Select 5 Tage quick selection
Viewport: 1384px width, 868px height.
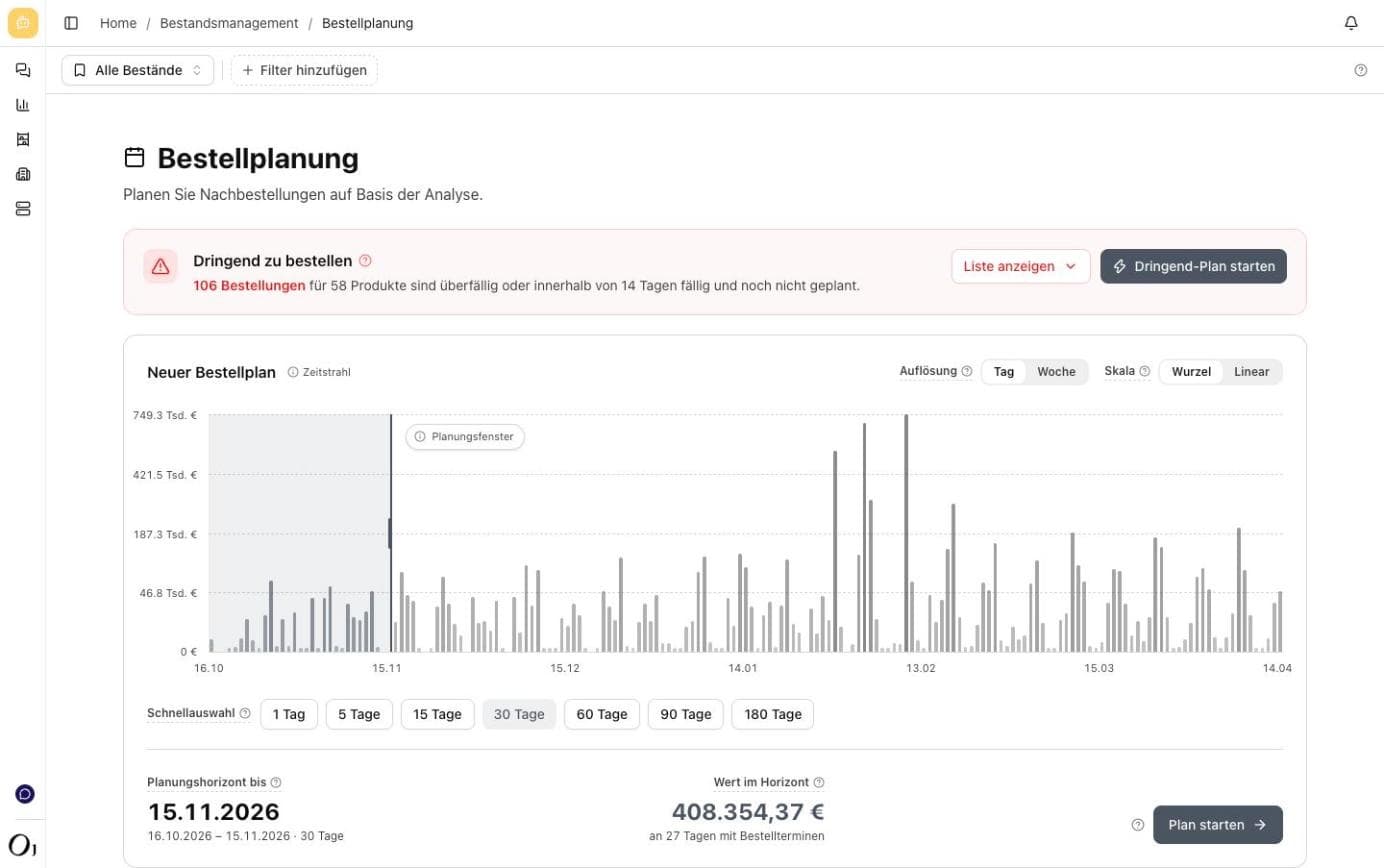359,714
